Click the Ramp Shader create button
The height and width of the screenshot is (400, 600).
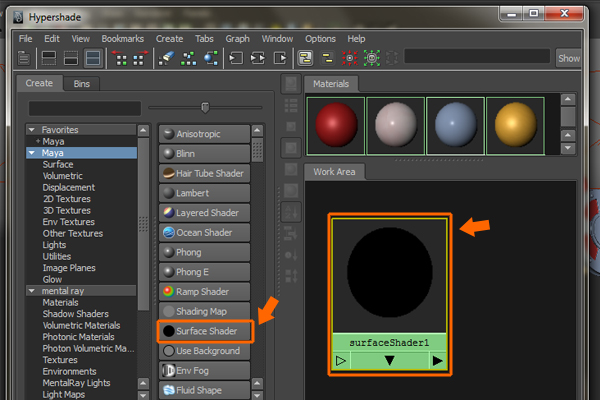[x=205, y=292]
